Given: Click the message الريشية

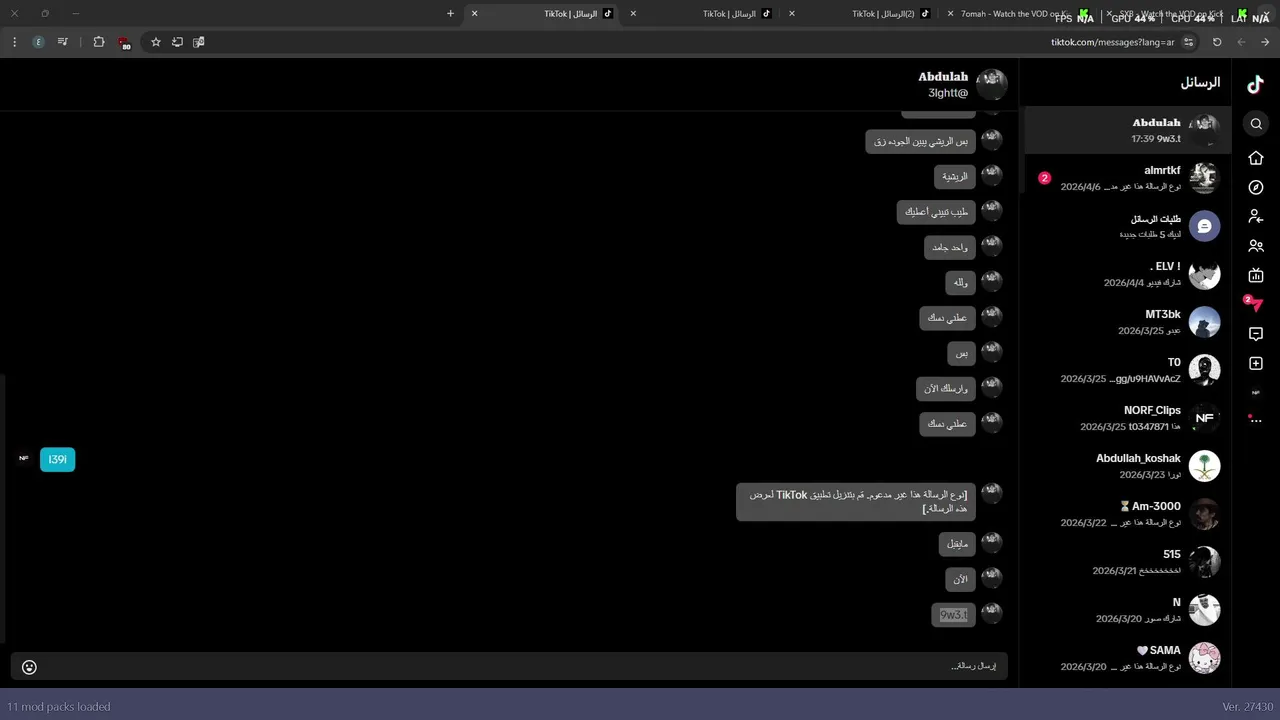Looking at the screenshot, I should coord(955,177).
